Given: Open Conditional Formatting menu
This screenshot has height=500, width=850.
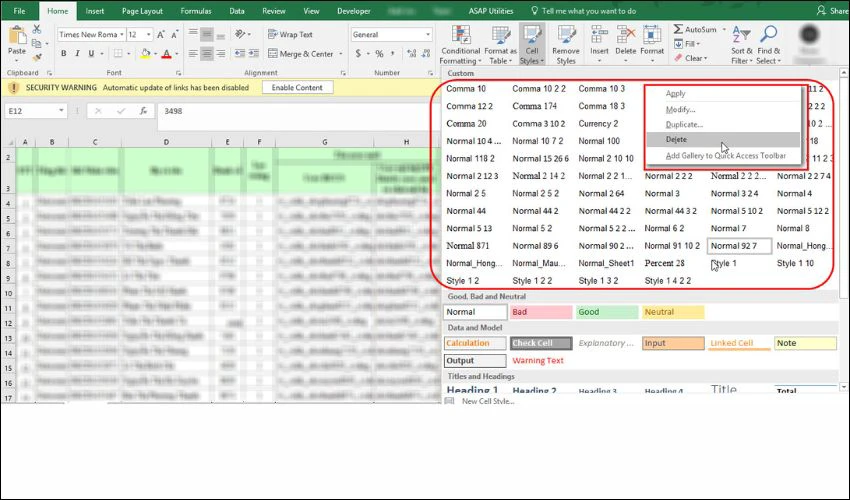Looking at the screenshot, I should [461, 45].
